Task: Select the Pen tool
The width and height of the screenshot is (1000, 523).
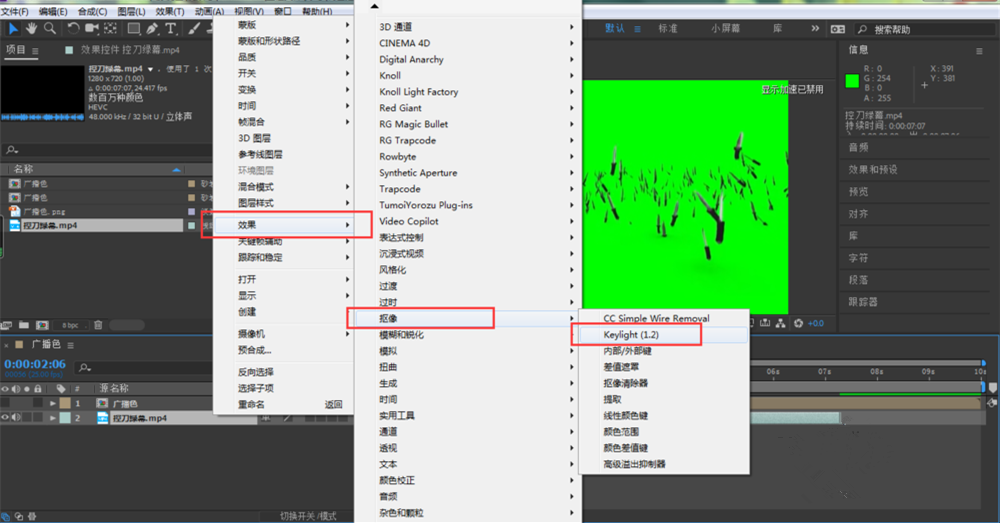Action: (x=152, y=28)
